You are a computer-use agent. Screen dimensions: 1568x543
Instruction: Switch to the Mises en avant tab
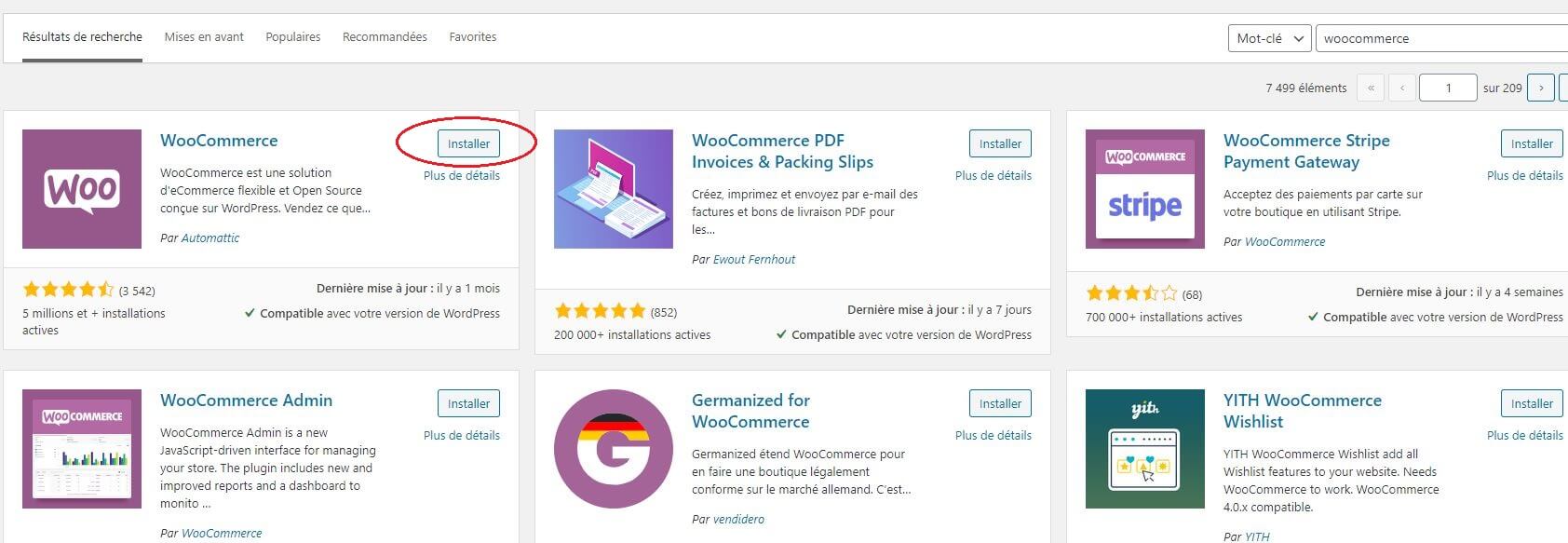click(x=204, y=37)
